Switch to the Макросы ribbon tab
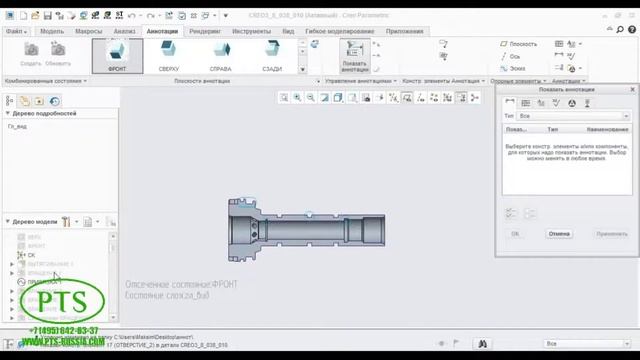Viewport: 640px width, 360px height. 89,31
